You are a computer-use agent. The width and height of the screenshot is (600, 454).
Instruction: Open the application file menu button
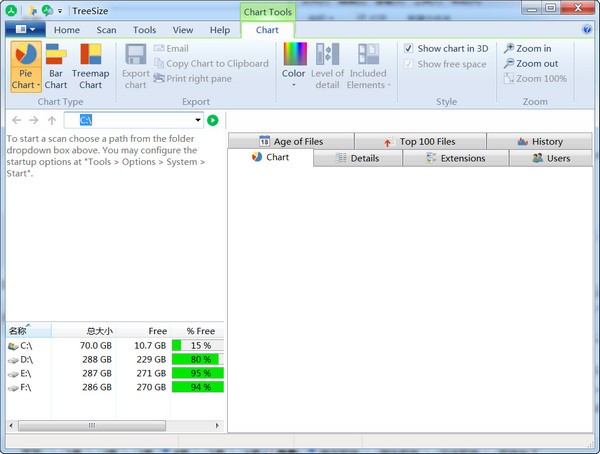(x=22, y=30)
